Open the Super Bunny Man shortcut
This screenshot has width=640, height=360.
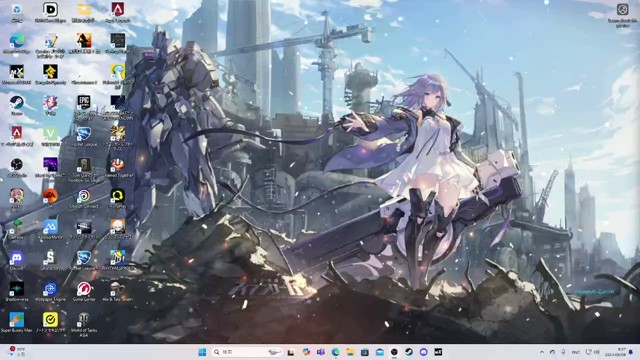[x=17, y=322]
